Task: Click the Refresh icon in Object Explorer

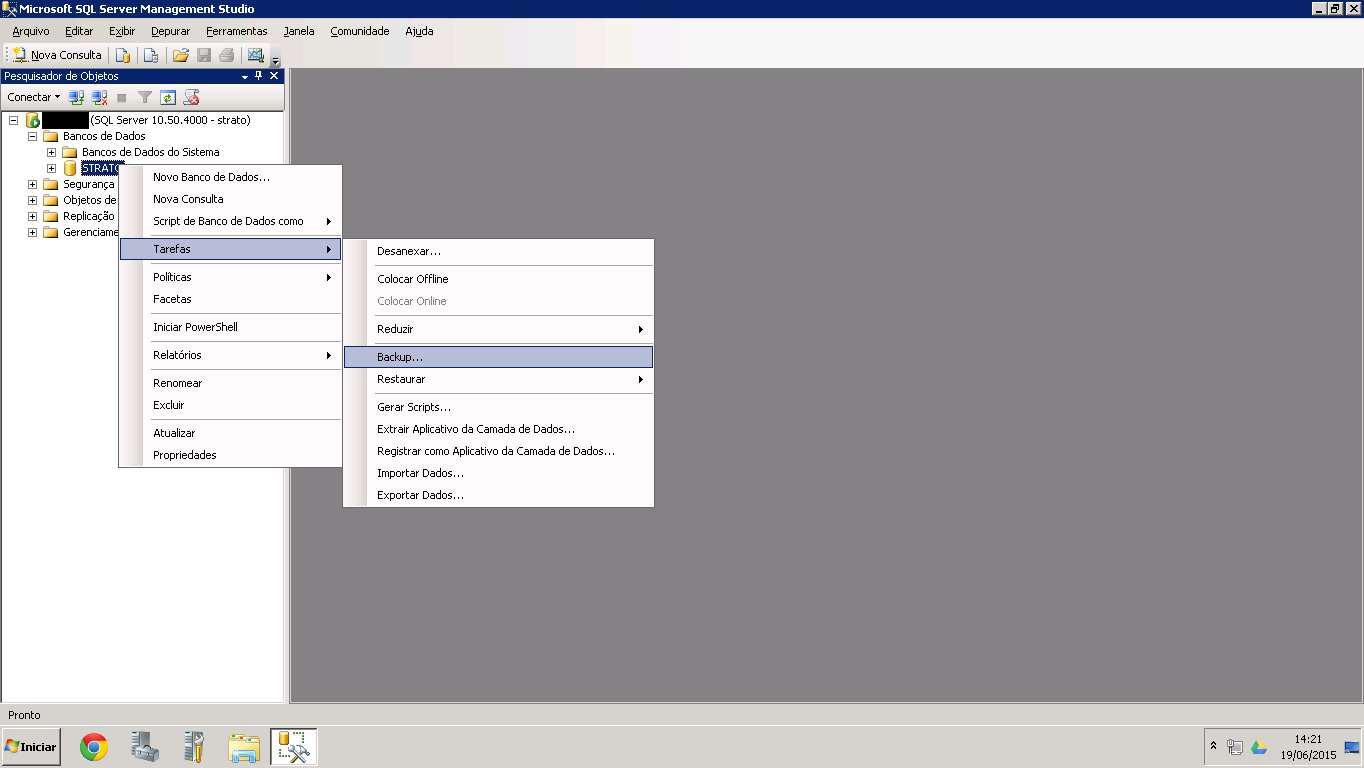Action: click(x=168, y=97)
